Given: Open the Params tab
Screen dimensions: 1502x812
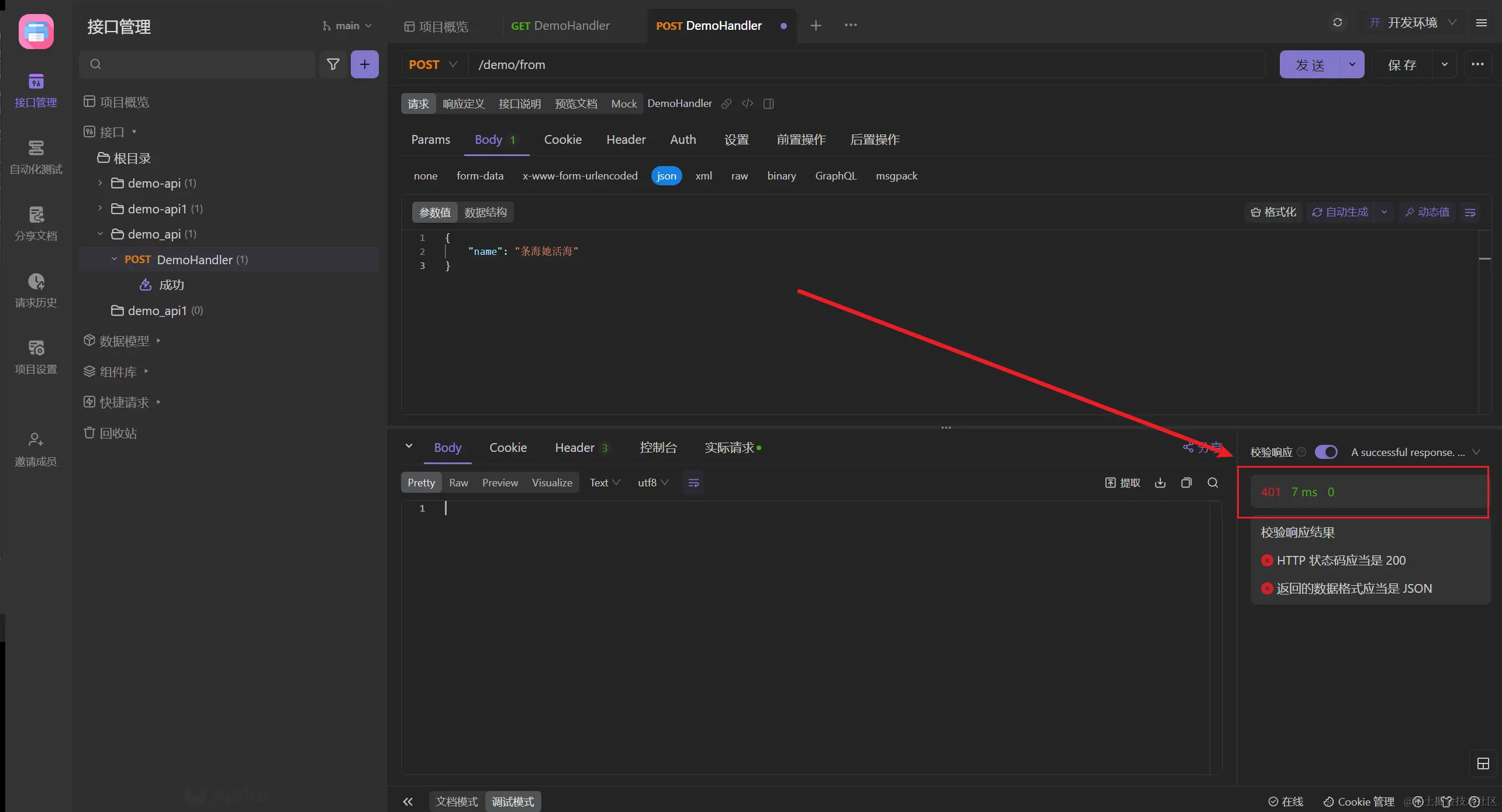Looking at the screenshot, I should pyautogui.click(x=430, y=140).
